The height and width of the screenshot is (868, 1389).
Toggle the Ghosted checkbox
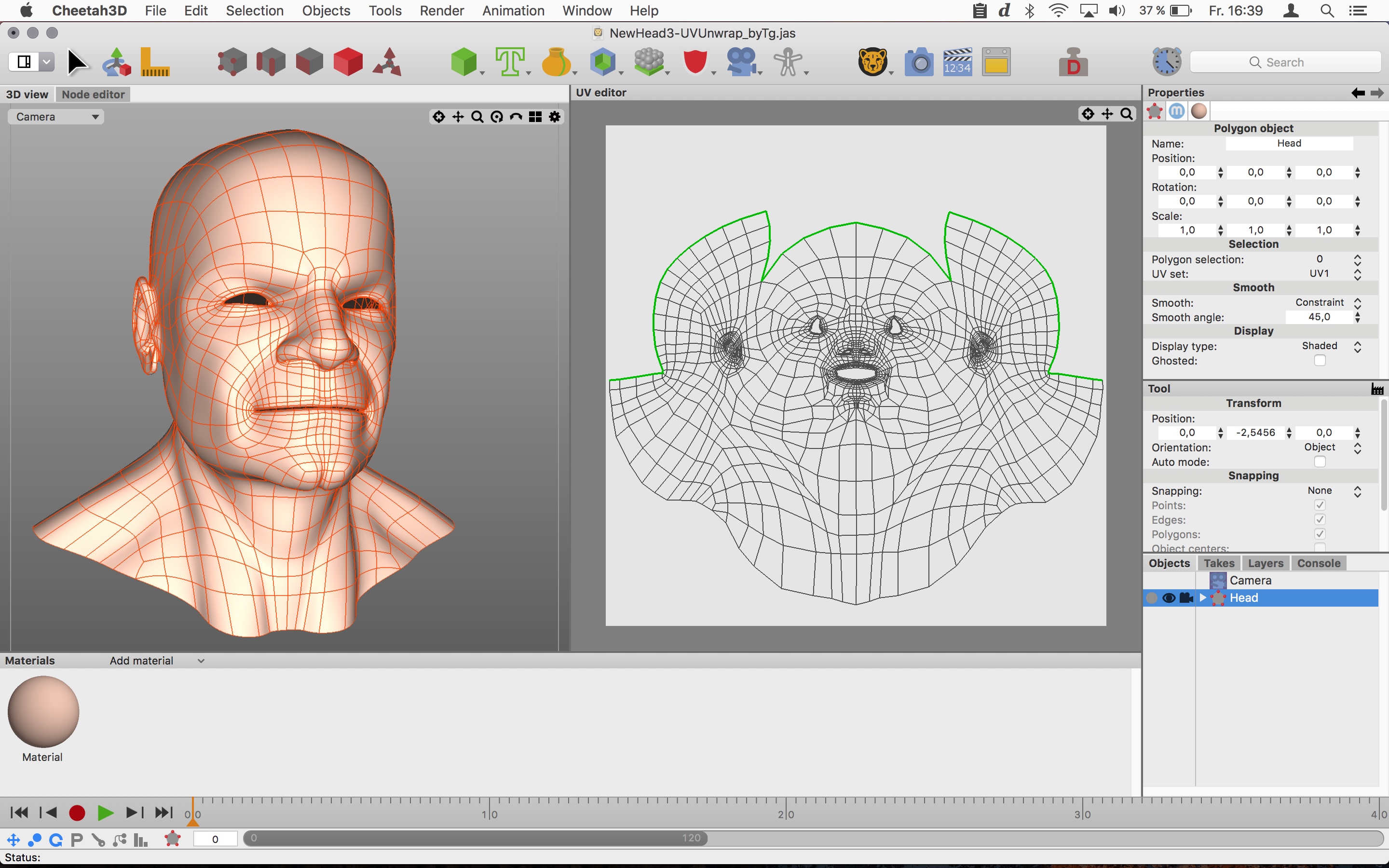pyautogui.click(x=1319, y=361)
